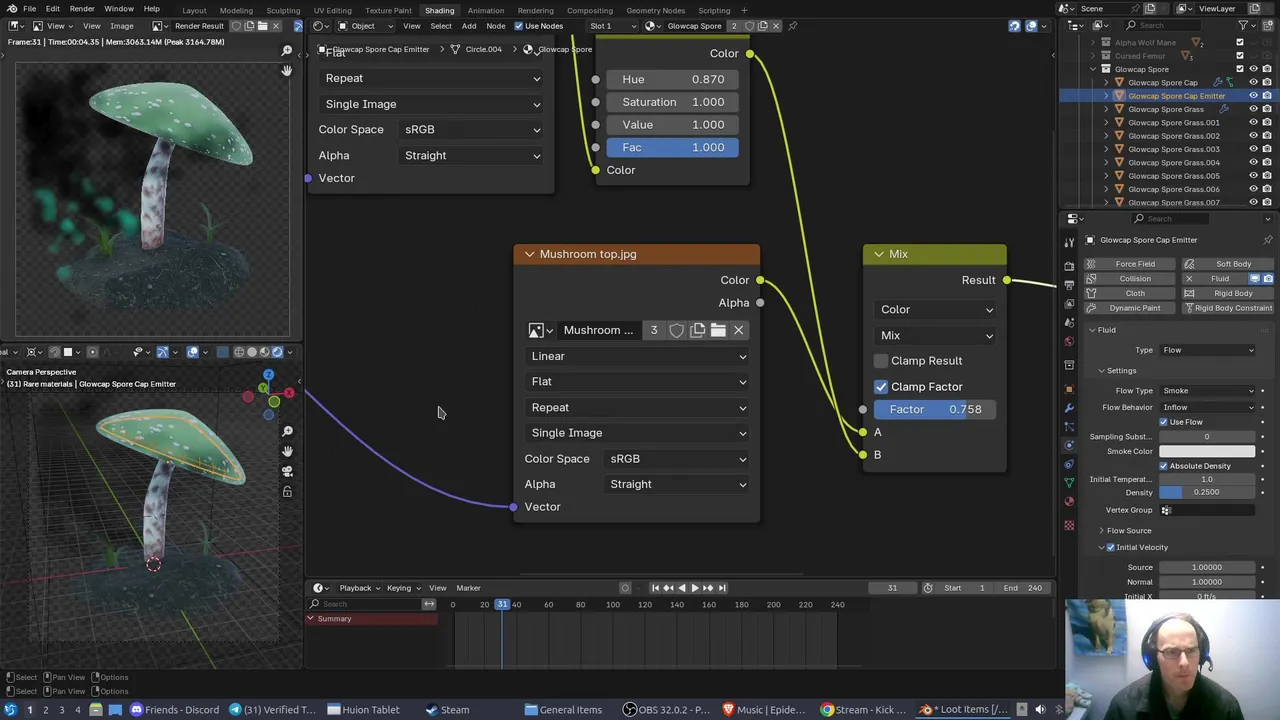Open Color Space sRGB dropdown in Mushroom top node
Viewport: 1280px width, 720px height.
click(678, 459)
